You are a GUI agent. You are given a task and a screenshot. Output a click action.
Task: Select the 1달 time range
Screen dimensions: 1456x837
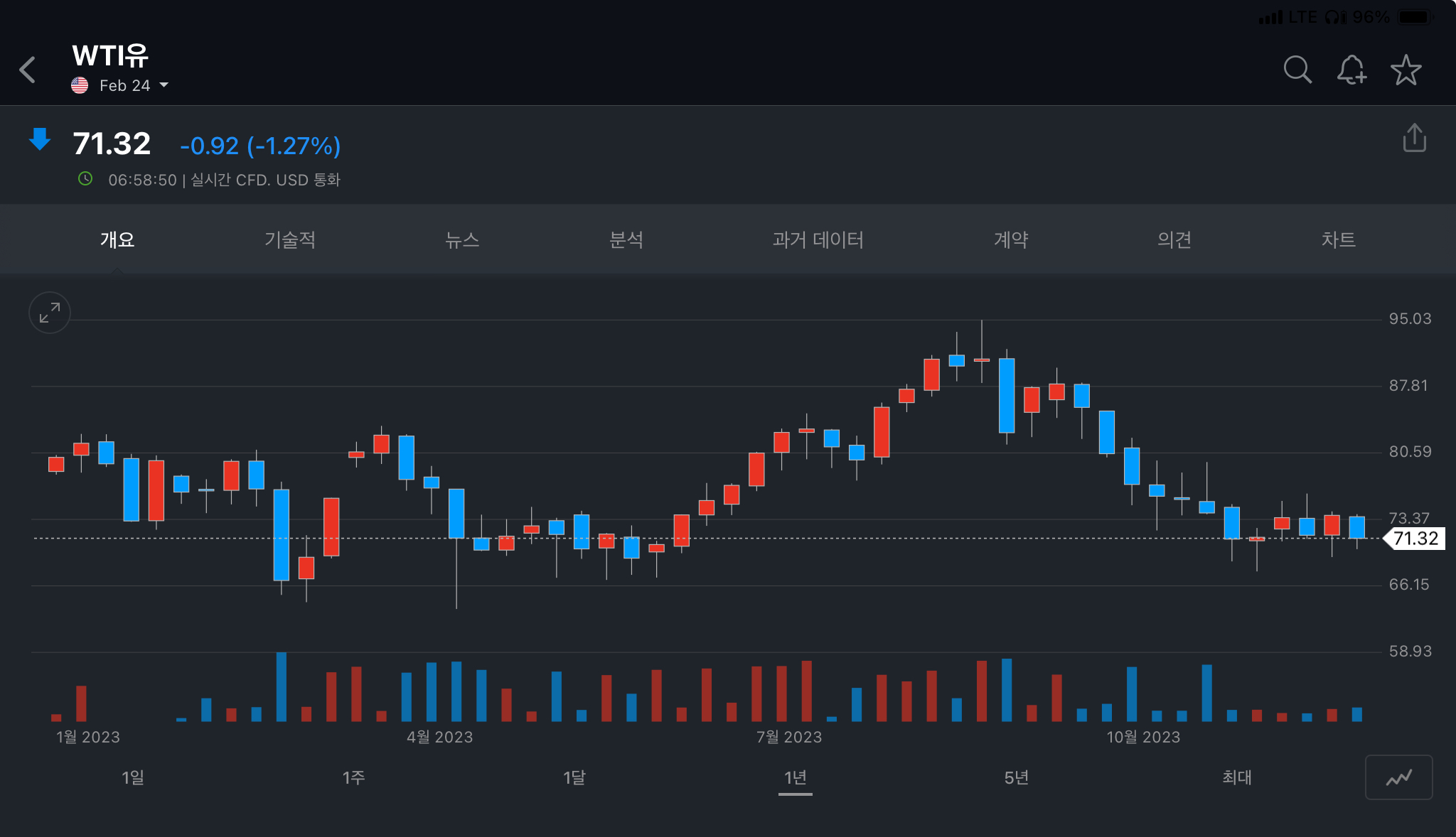(x=574, y=777)
